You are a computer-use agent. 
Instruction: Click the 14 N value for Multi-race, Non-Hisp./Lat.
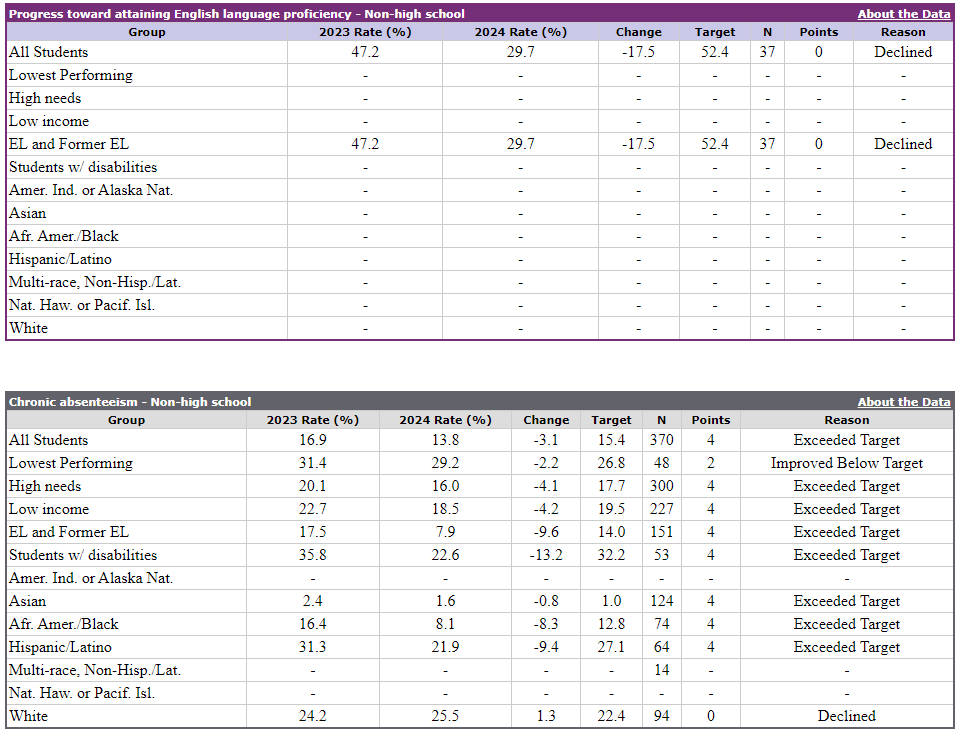661,671
